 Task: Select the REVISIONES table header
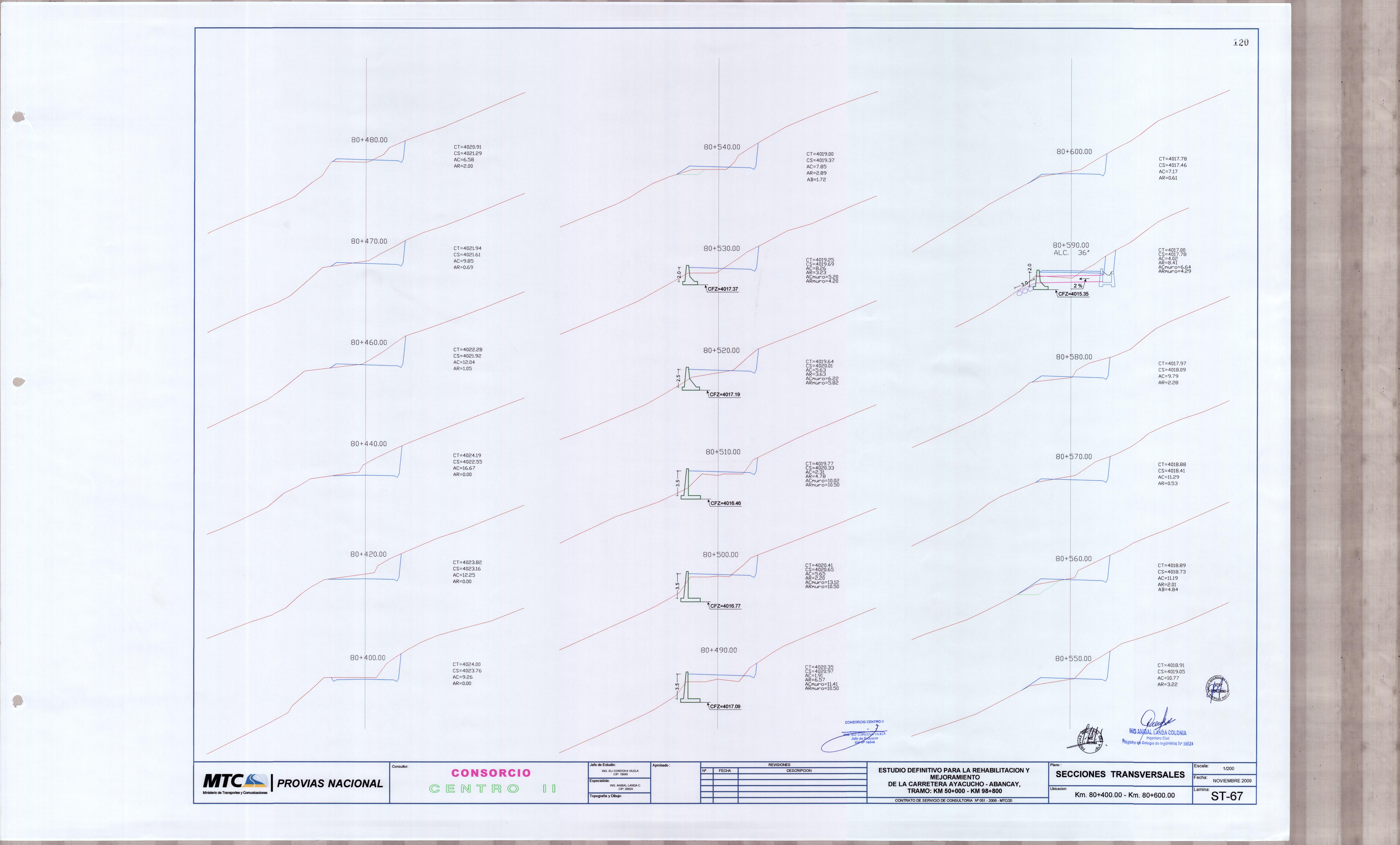779,765
